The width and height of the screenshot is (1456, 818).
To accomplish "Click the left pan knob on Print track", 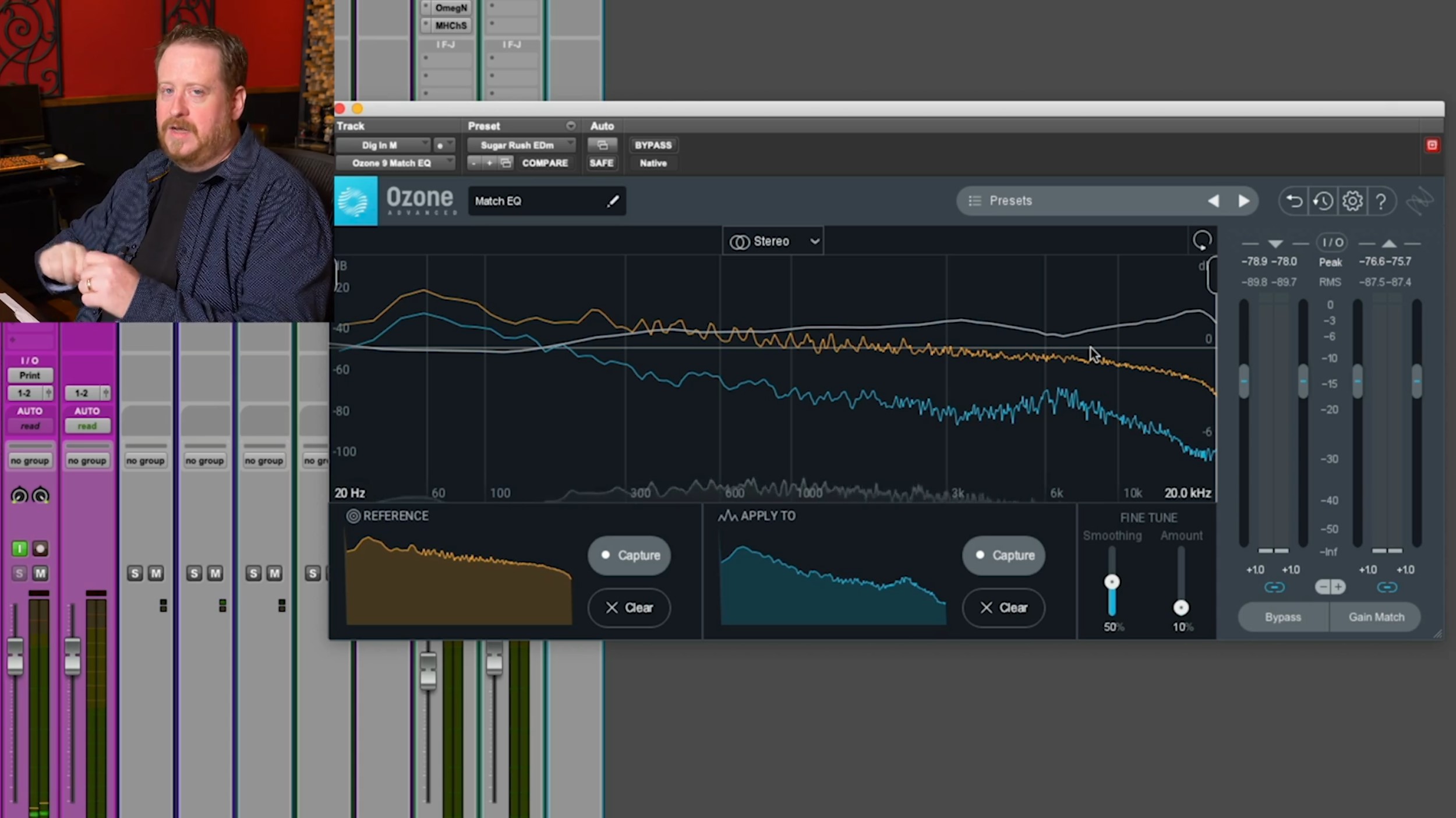I will point(19,495).
